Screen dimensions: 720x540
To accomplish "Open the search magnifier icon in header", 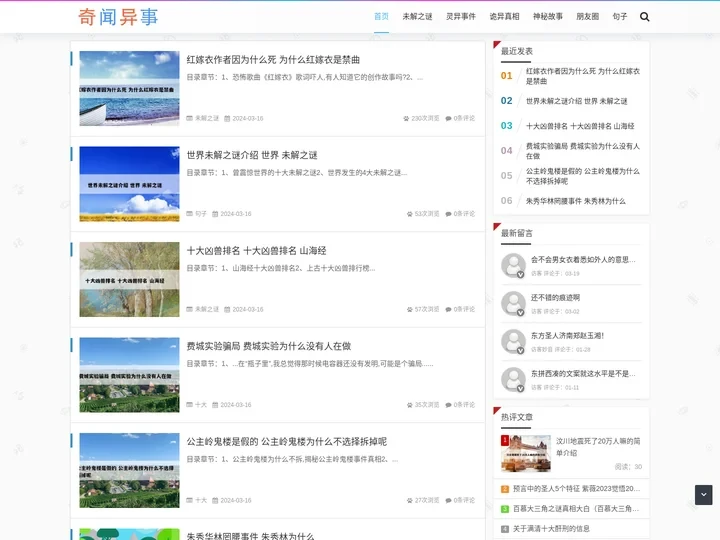I will (644, 17).
